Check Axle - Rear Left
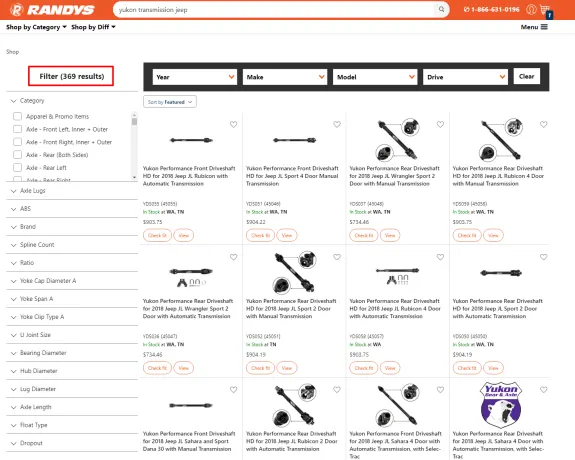The image size is (575, 460). tap(17, 168)
